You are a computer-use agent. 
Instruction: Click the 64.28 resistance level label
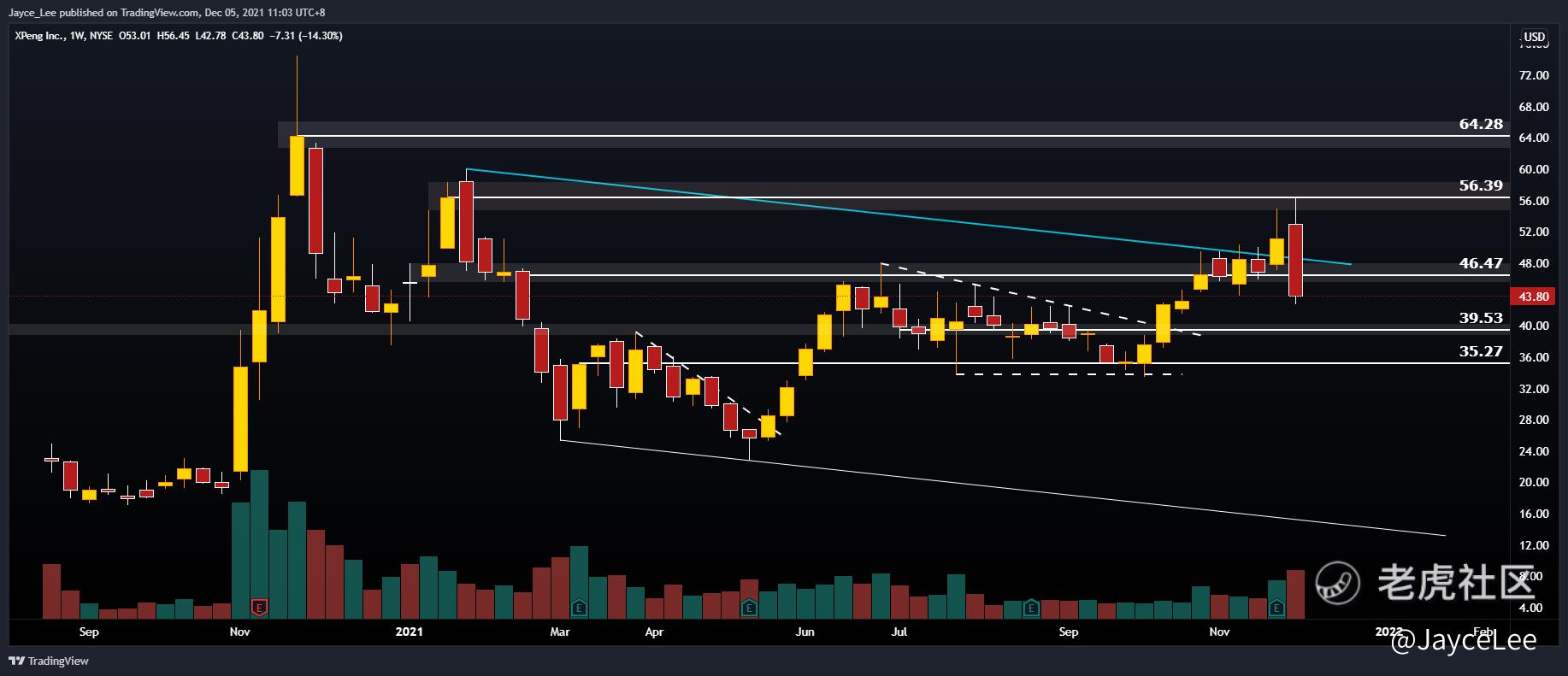pos(1481,125)
